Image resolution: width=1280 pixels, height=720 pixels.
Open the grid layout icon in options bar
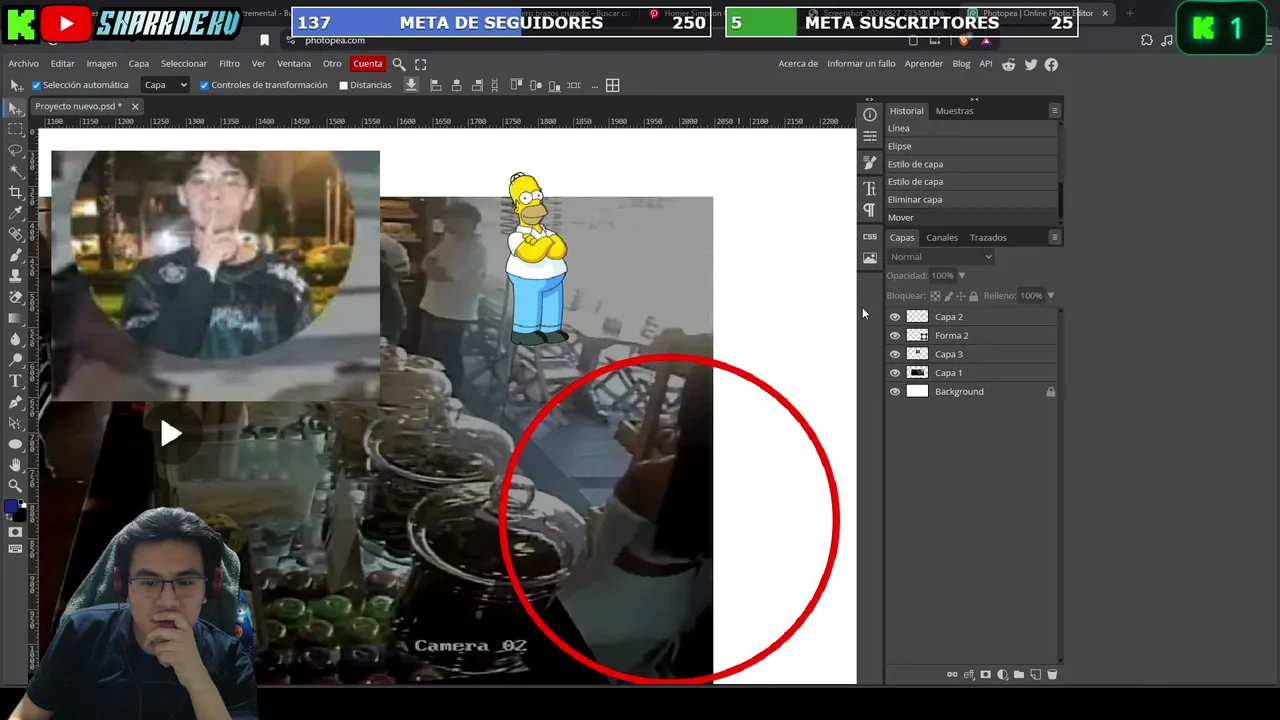point(613,85)
